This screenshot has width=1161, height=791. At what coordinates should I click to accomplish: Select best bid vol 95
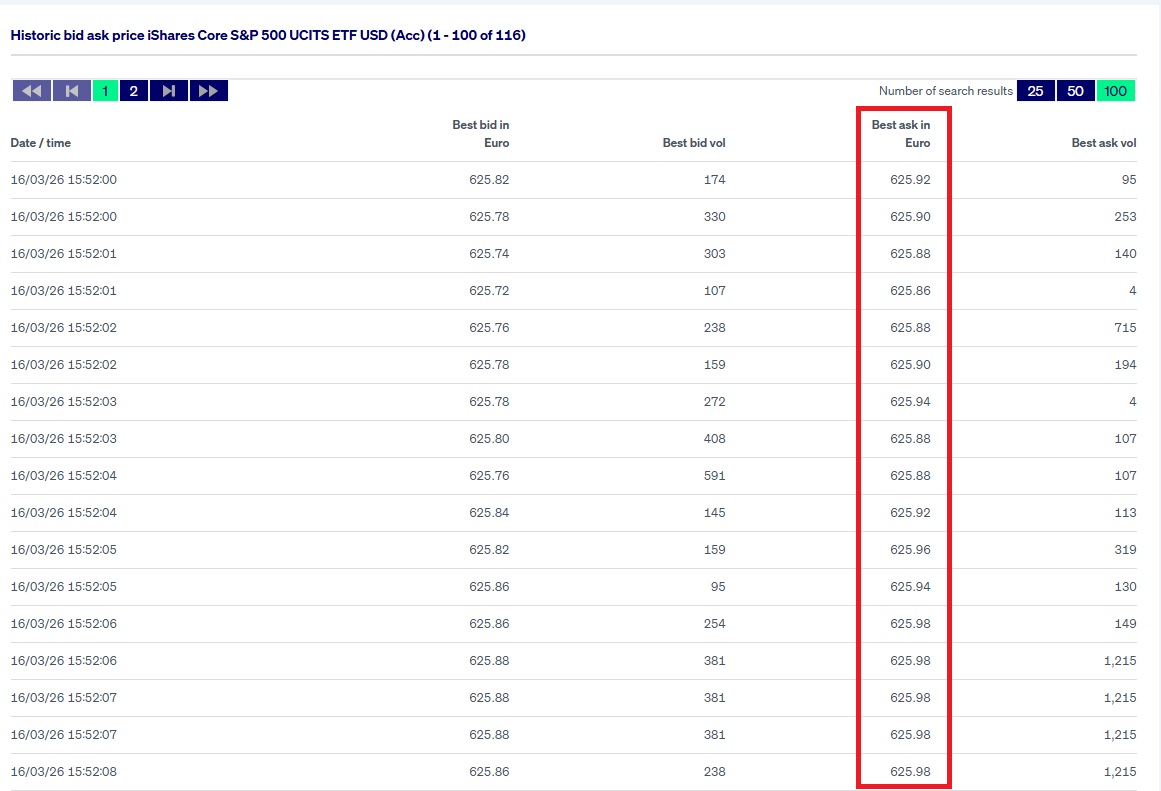pos(717,587)
